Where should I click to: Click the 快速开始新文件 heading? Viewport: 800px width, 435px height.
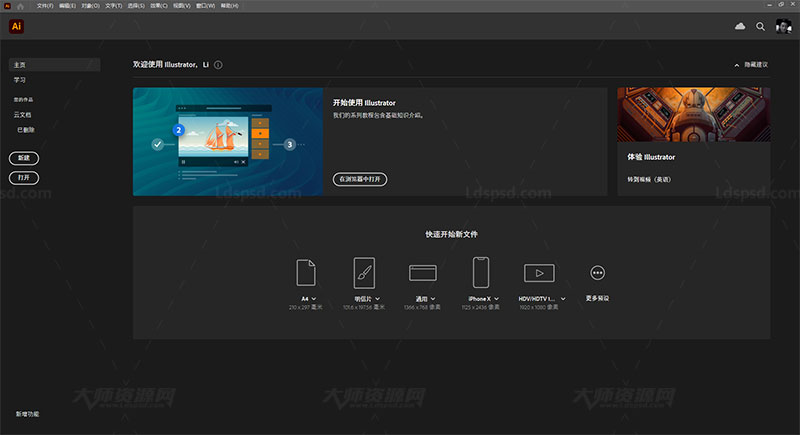(x=452, y=234)
